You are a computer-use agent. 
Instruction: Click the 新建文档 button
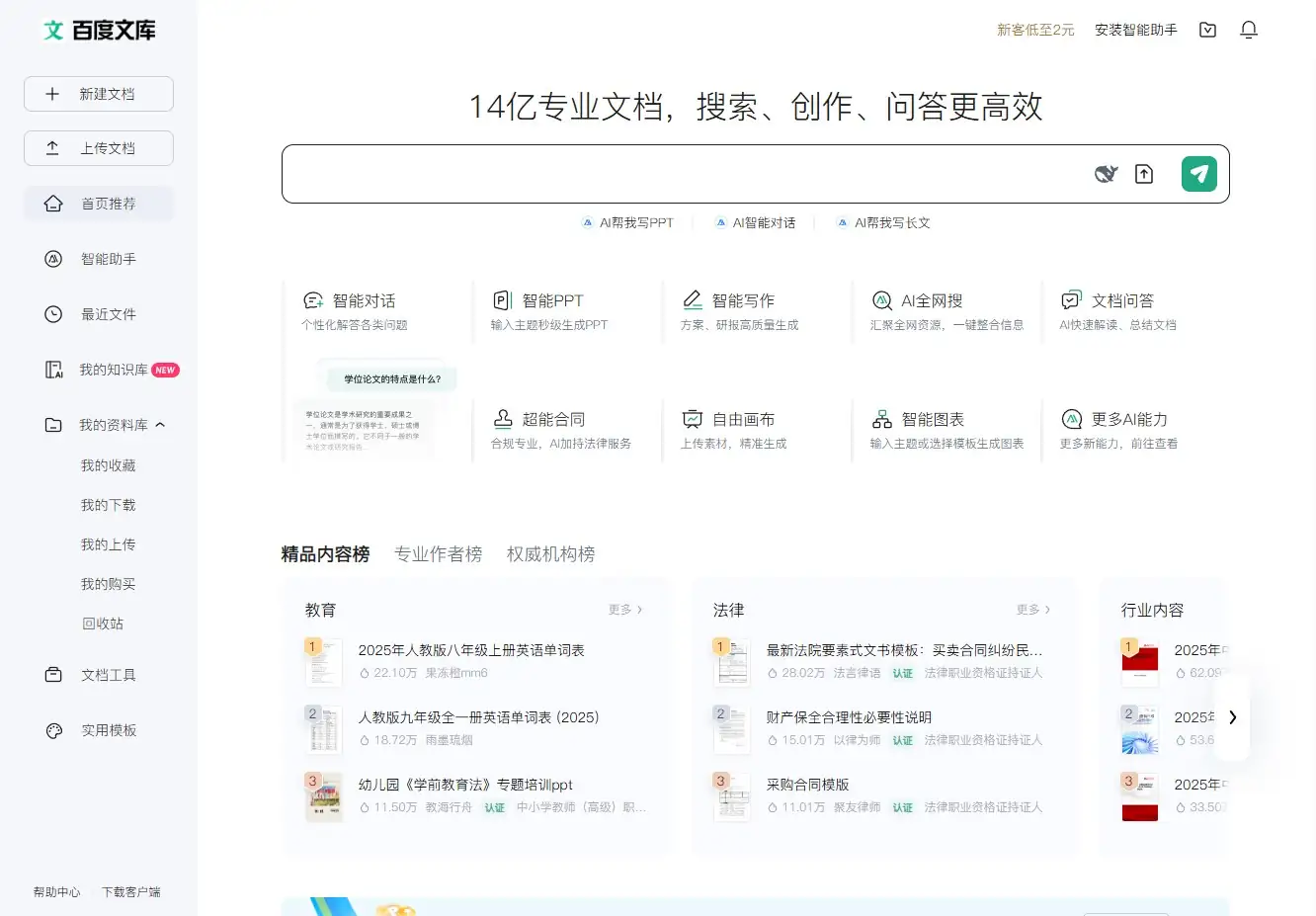(x=98, y=93)
